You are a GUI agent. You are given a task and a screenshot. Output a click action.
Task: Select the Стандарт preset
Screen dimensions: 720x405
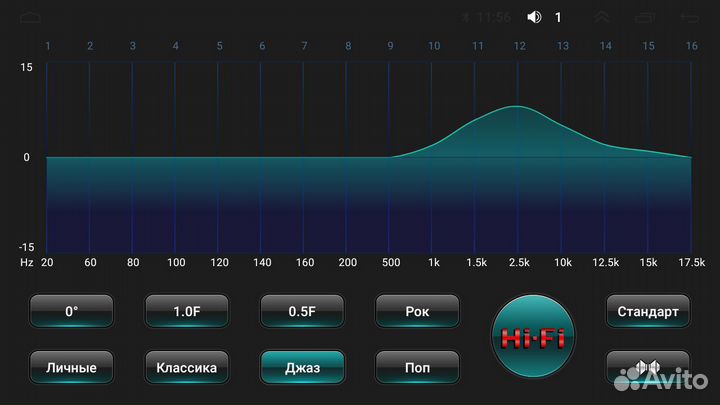tap(648, 311)
